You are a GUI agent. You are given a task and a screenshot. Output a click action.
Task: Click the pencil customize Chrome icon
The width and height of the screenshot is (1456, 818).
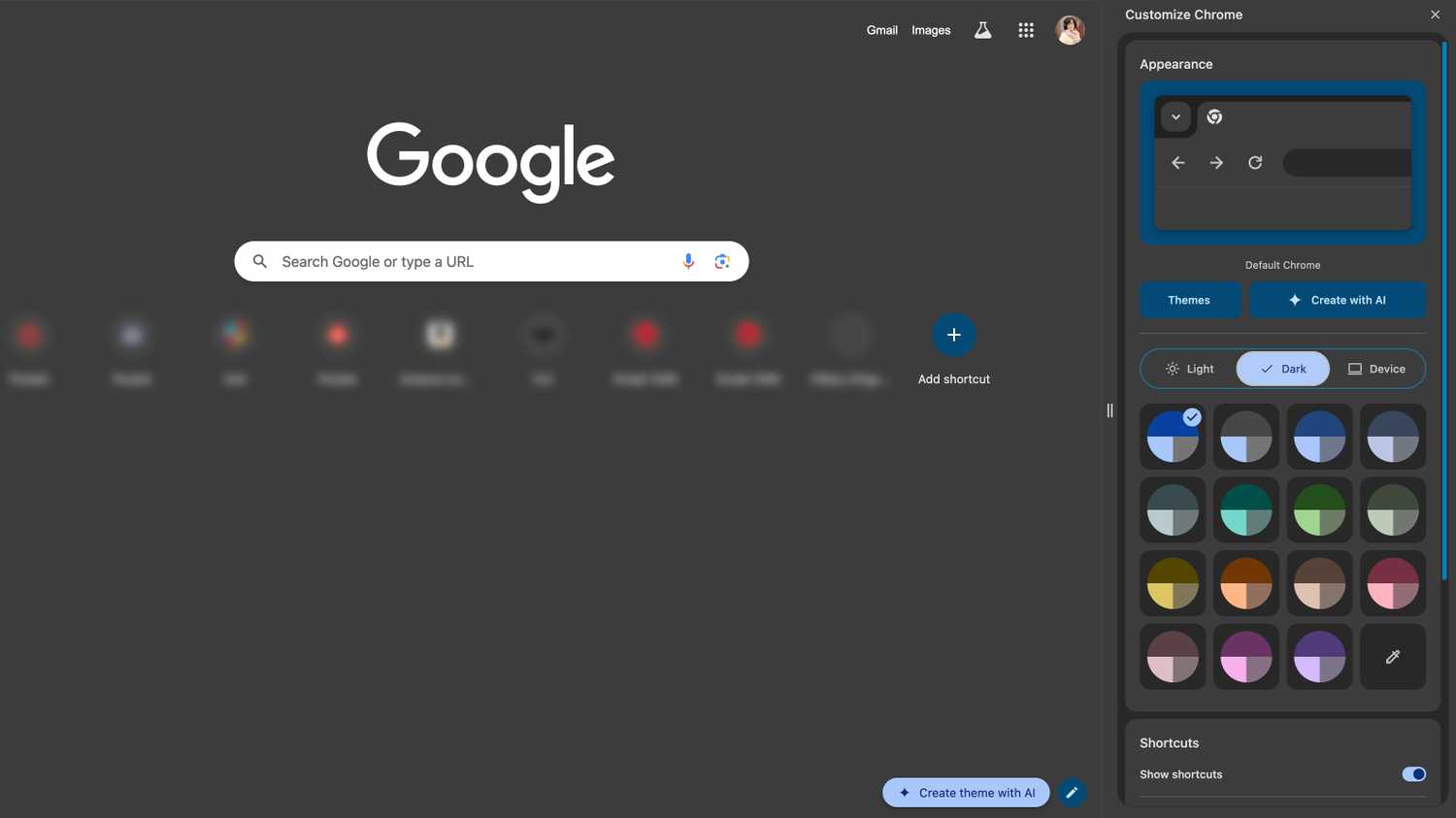pos(1072,793)
